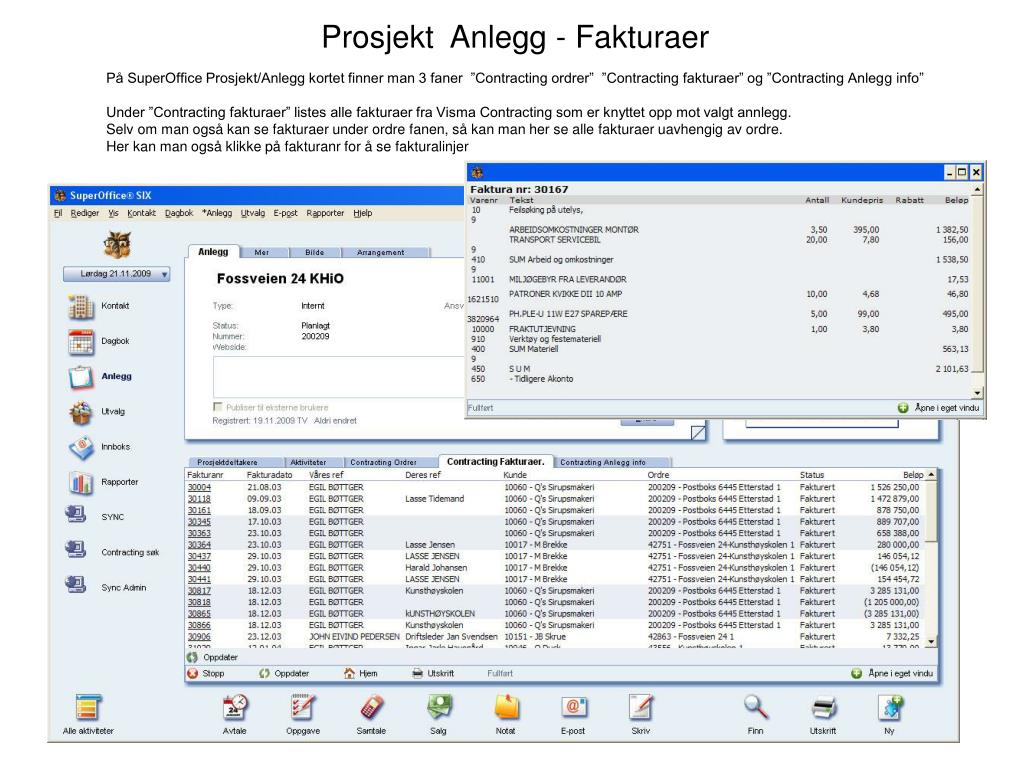The height and width of the screenshot is (768, 1024).
Task: Click Faktura window scrollbar down arrow
Action: tap(978, 393)
